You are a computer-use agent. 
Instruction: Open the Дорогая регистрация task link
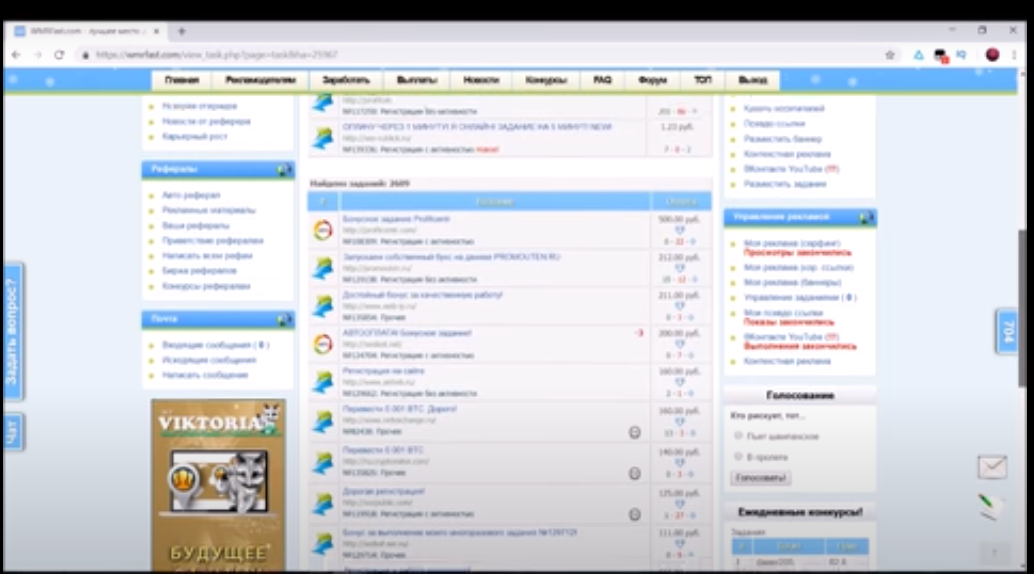click(x=383, y=492)
